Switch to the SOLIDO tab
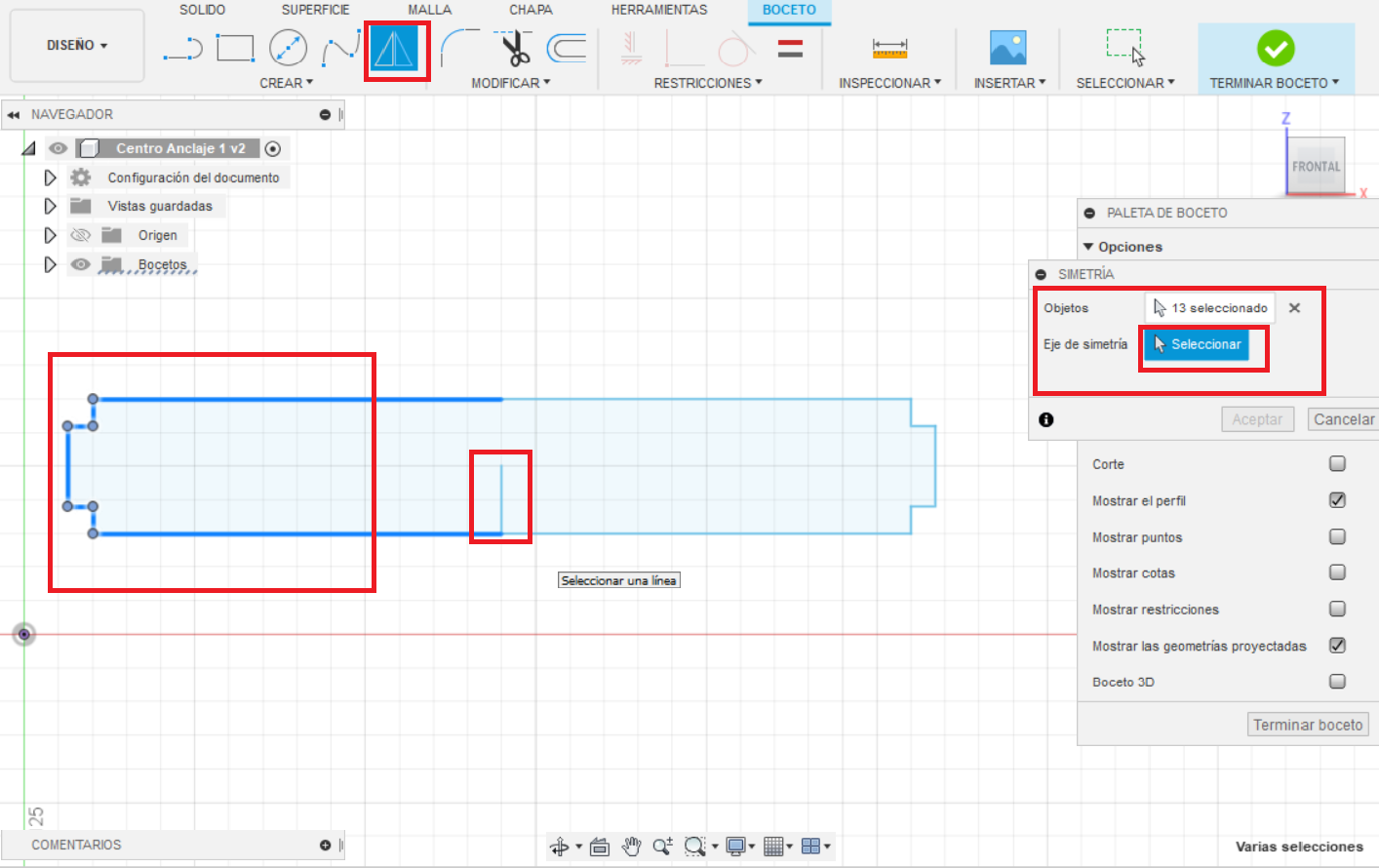This screenshot has width=1379, height=868. coord(202,10)
